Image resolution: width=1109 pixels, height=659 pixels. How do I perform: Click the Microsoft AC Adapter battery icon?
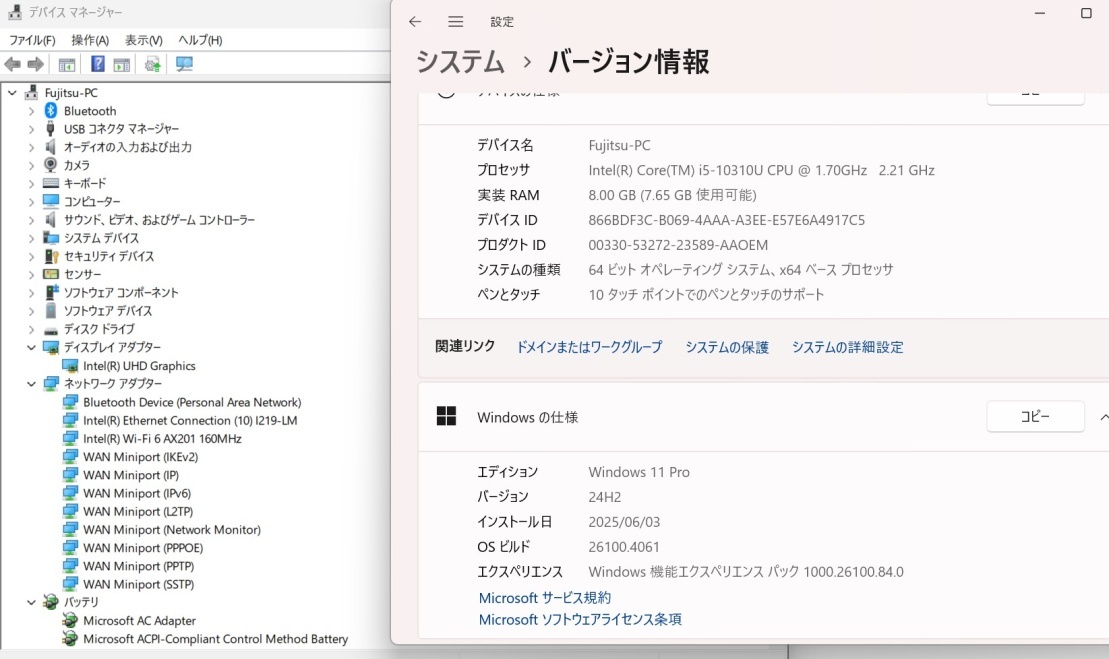coord(70,620)
